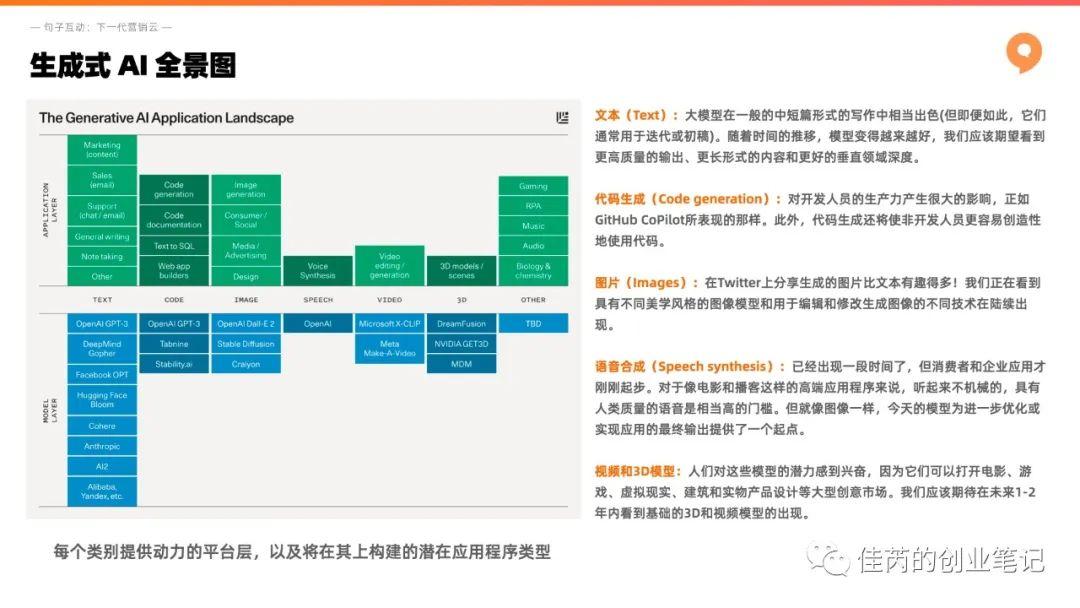
Task: Click the orange heading 图片（Images）
Action: click(647, 283)
